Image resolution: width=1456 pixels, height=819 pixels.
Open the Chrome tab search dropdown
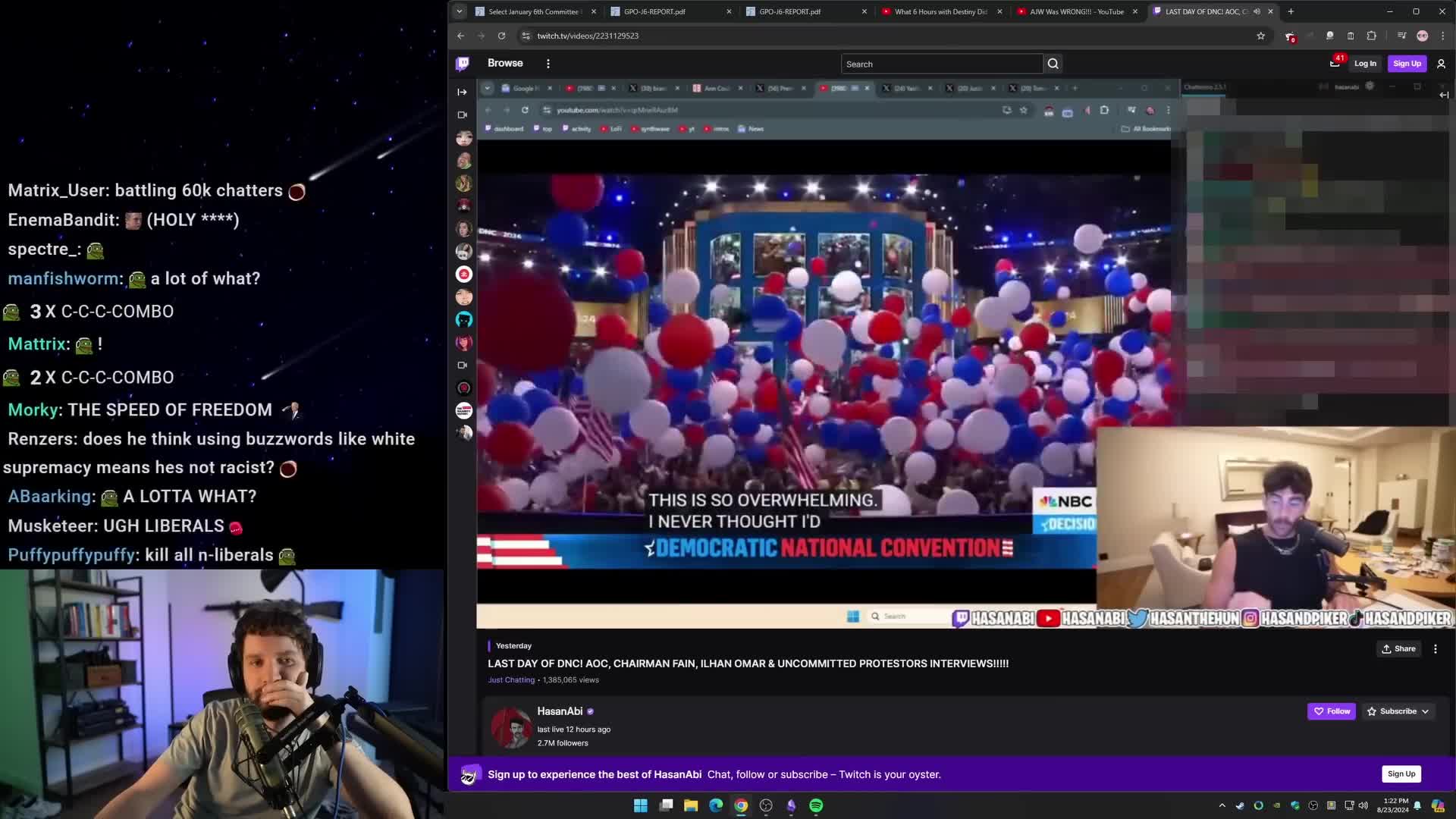pyautogui.click(x=460, y=11)
